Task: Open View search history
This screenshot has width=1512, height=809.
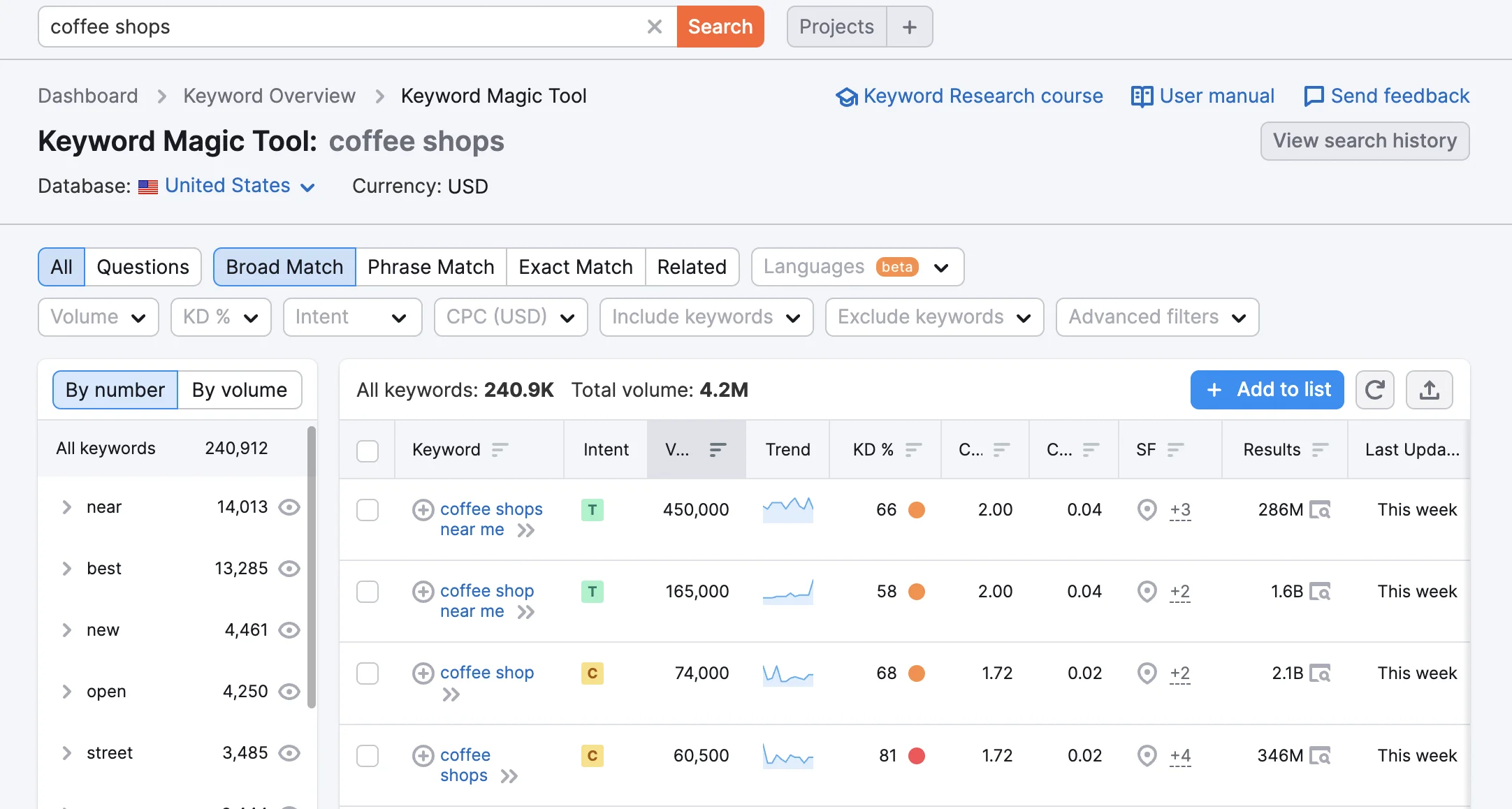Action: (x=1365, y=141)
